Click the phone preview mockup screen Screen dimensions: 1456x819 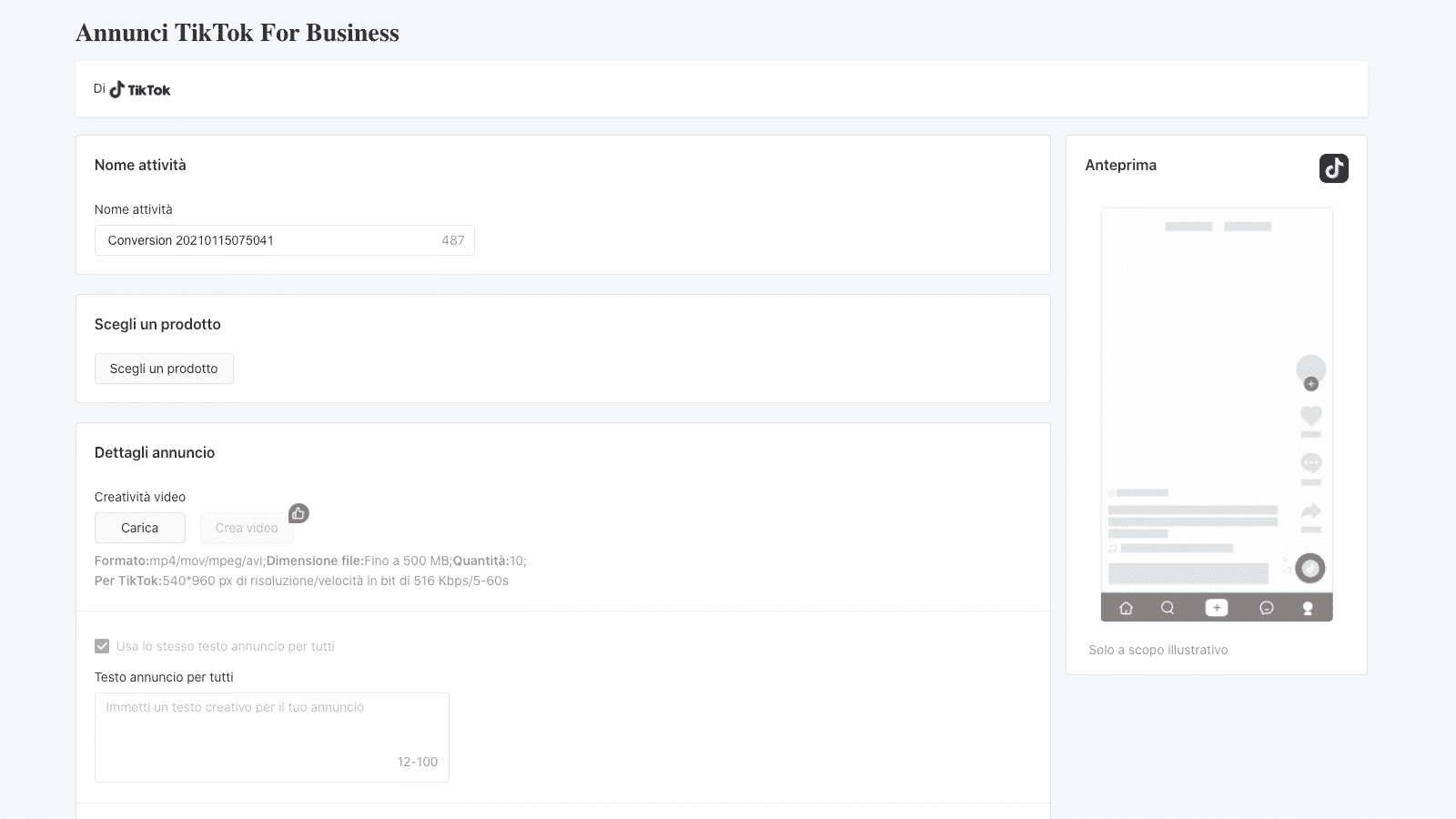tap(1217, 414)
